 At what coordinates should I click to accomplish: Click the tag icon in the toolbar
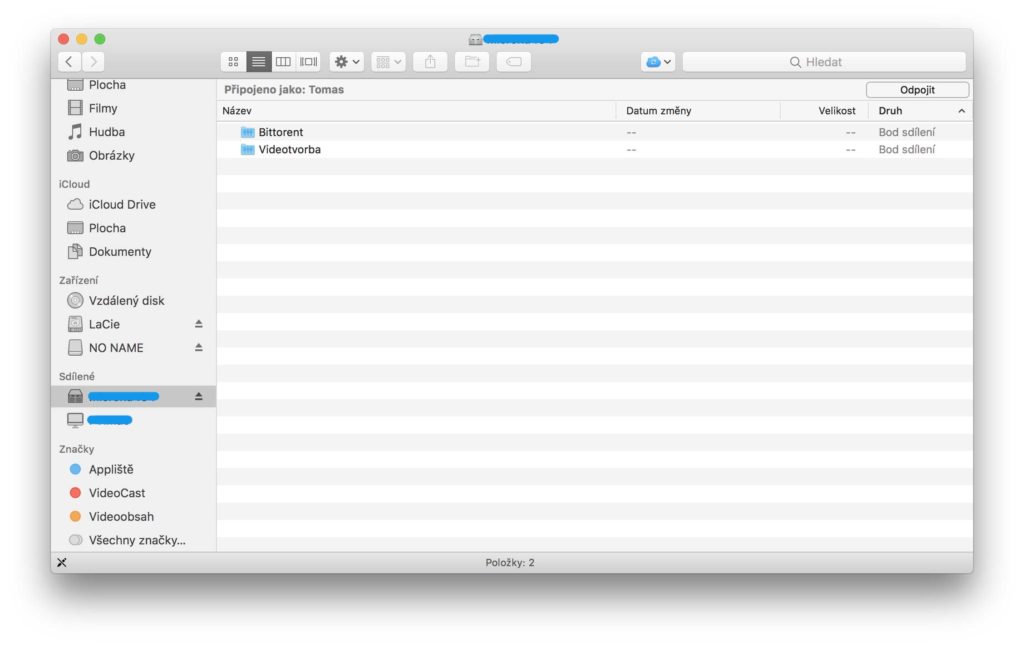pos(512,61)
